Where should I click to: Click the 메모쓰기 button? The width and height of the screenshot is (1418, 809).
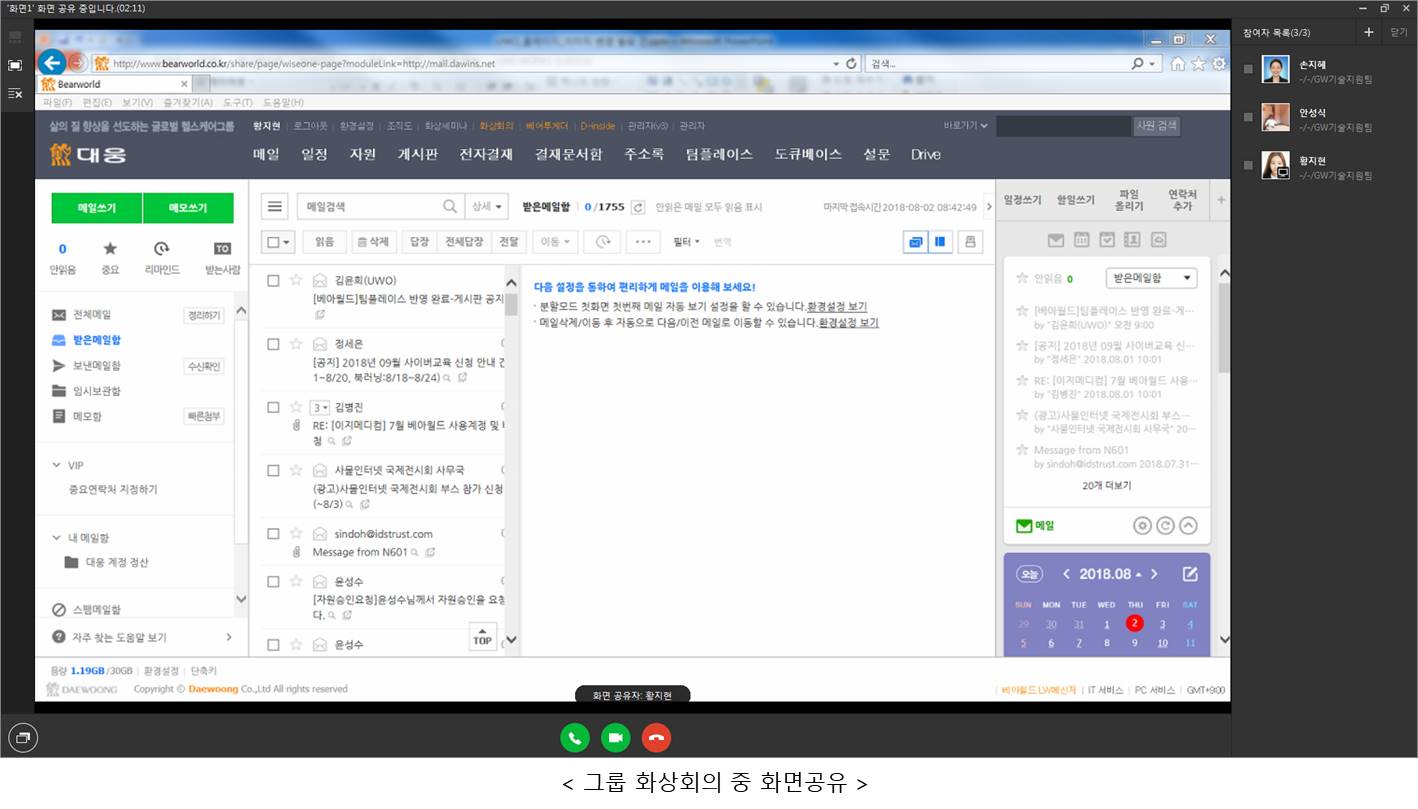point(188,208)
